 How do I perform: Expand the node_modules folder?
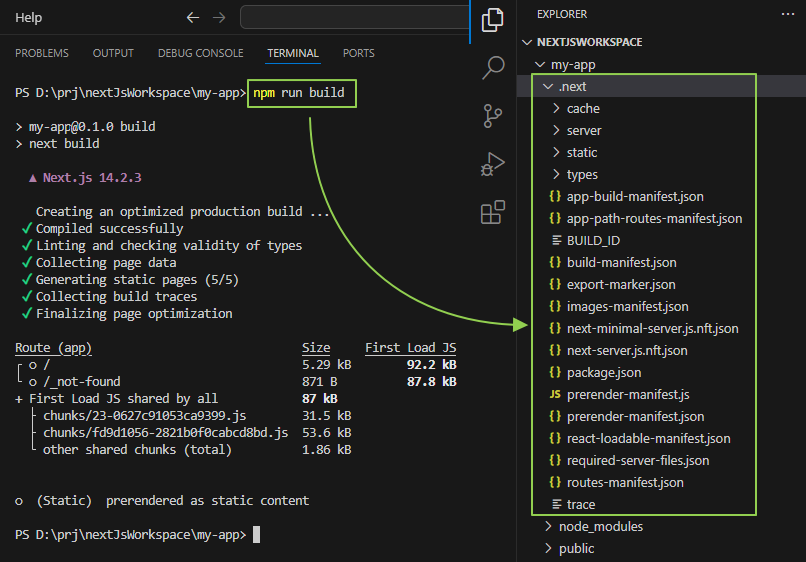[548, 526]
